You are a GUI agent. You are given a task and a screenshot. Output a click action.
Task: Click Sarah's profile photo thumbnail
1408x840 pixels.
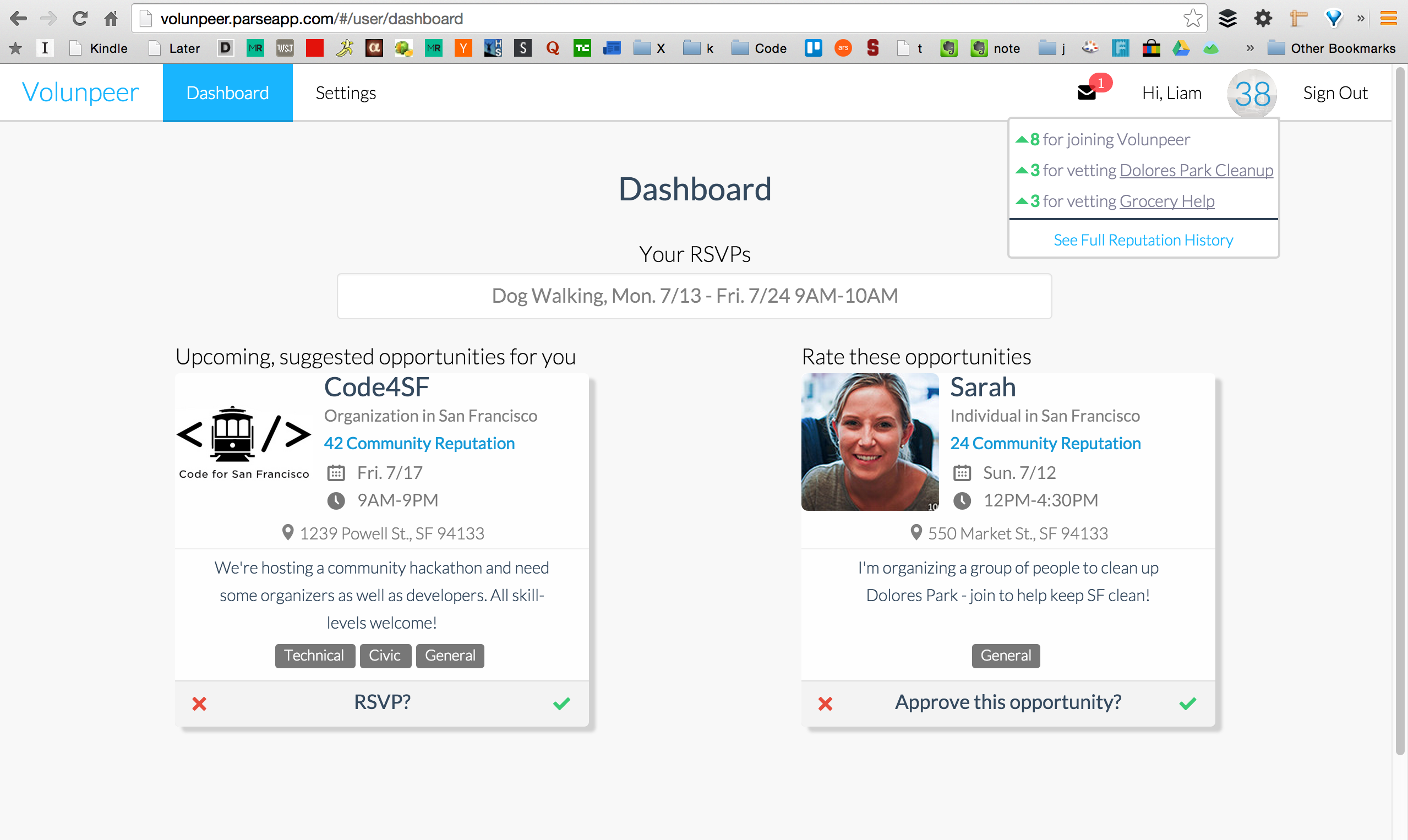click(x=869, y=442)
